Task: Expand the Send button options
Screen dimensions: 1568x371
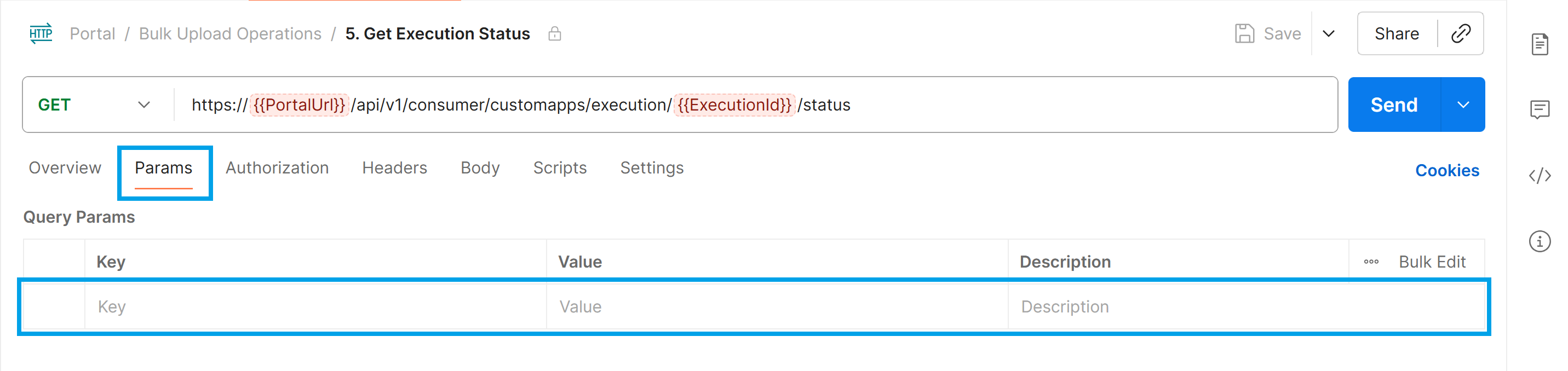Action: tap(1465, 104)
